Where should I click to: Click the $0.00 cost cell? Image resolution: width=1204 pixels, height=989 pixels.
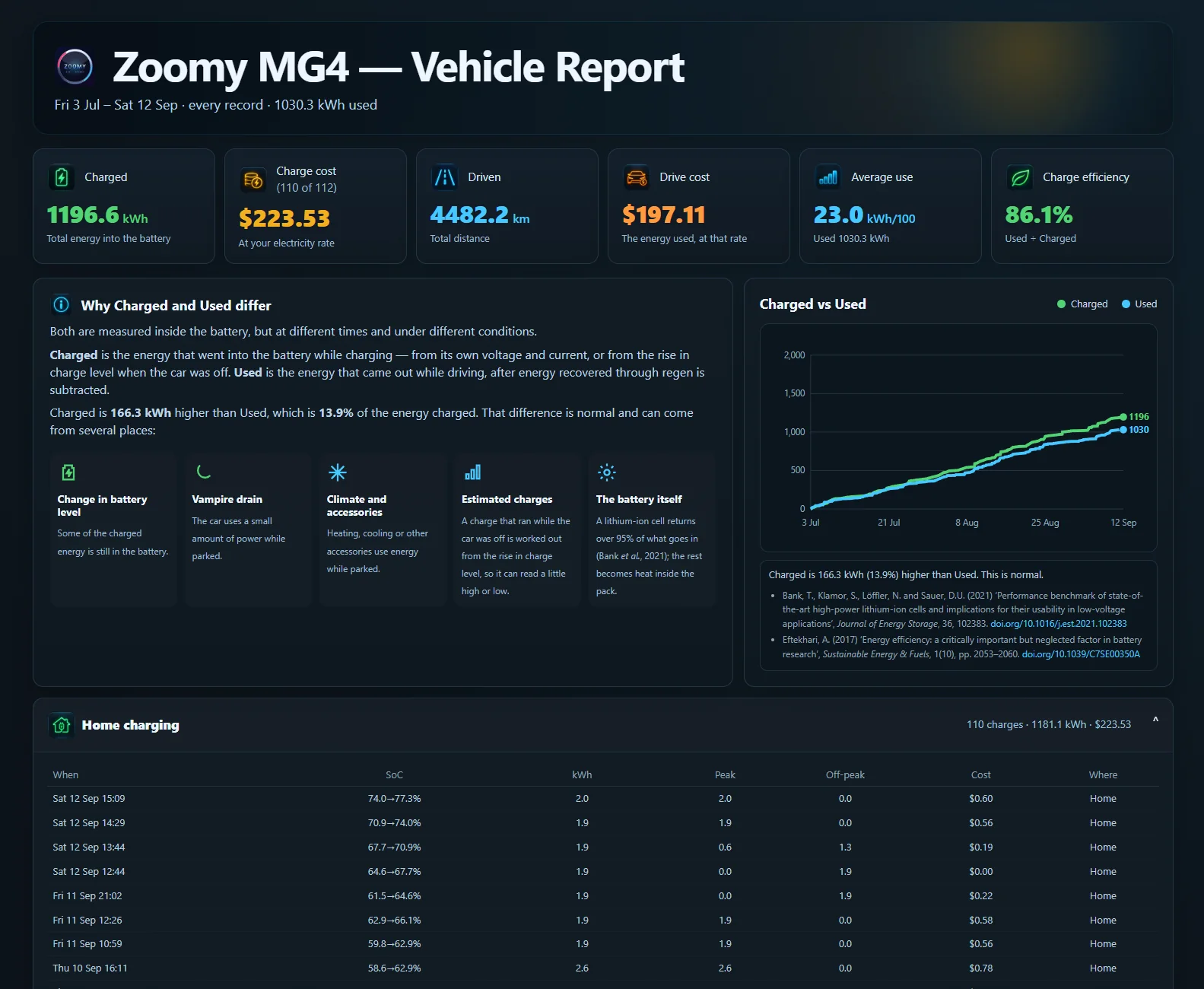(x=981, y=872)
